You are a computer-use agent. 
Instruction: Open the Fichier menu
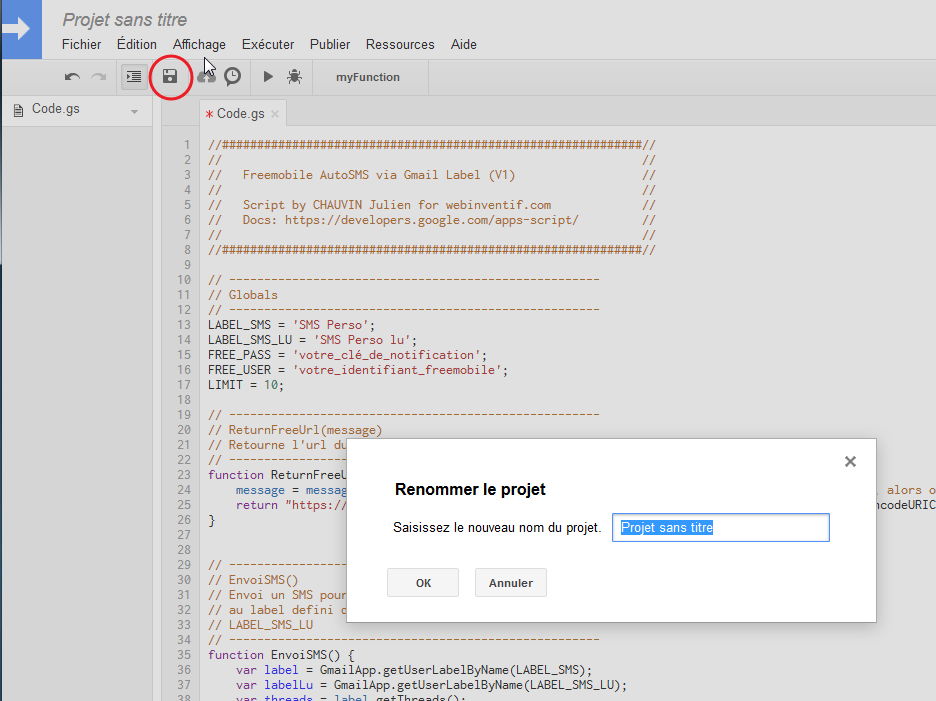[x=81, y=45]
